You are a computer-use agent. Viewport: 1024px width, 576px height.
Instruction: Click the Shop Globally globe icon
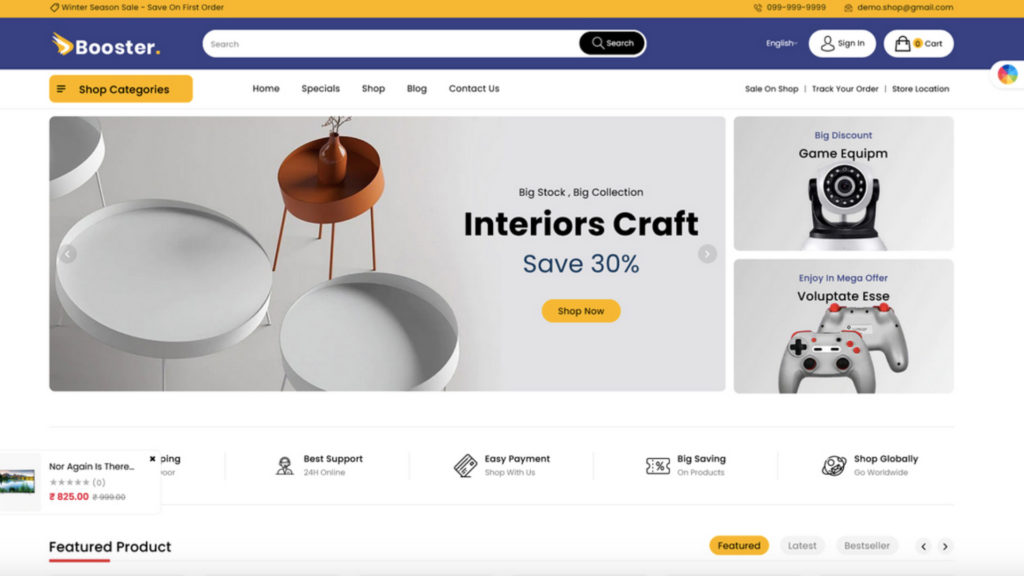[x=834, y=466]
